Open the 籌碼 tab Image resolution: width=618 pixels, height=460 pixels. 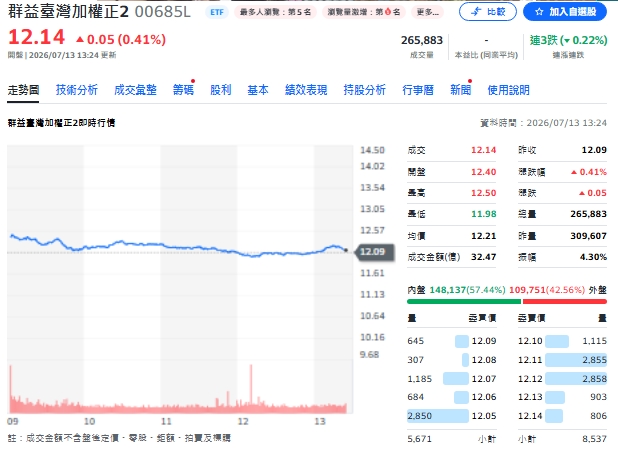[x=183, y=90]
